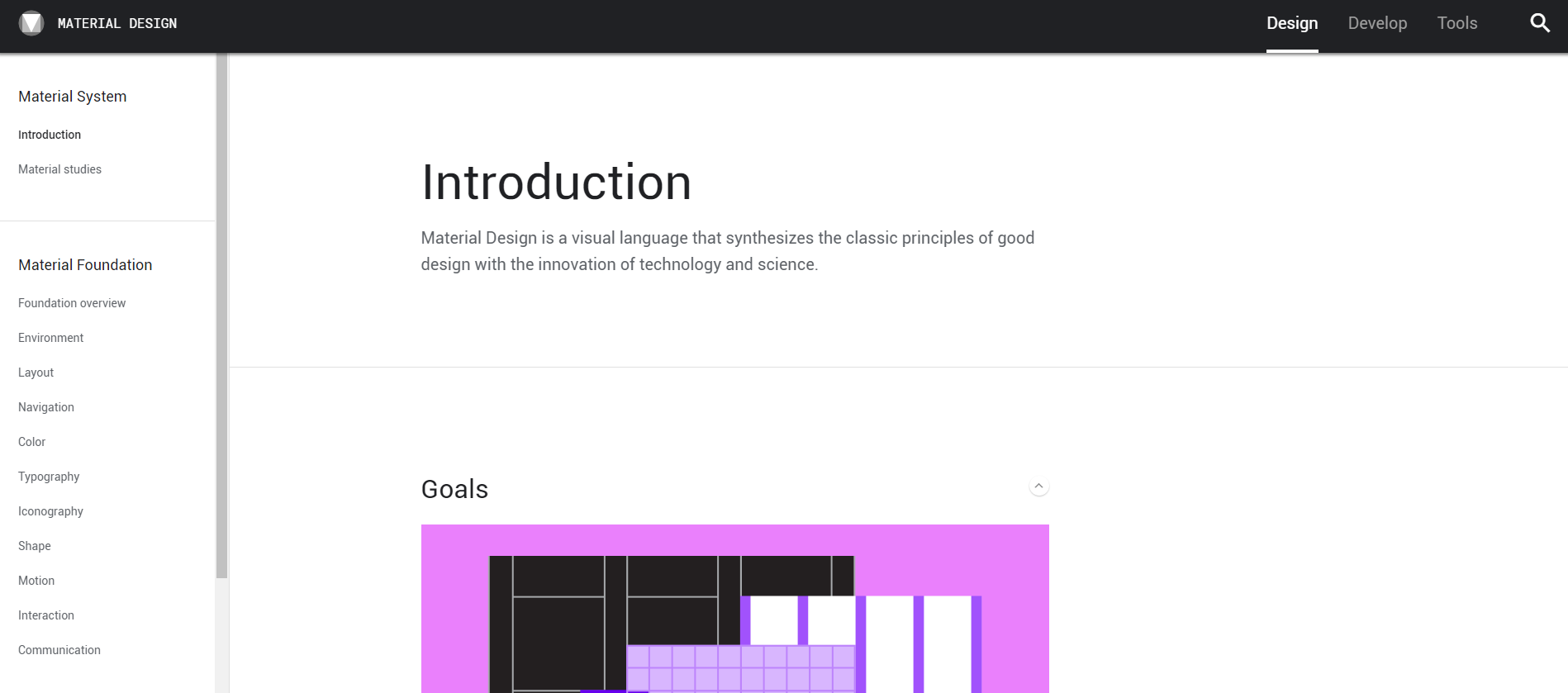
Task: Click the Material Foundation heading
Action: pyautogui.click(x=85, y=265)
